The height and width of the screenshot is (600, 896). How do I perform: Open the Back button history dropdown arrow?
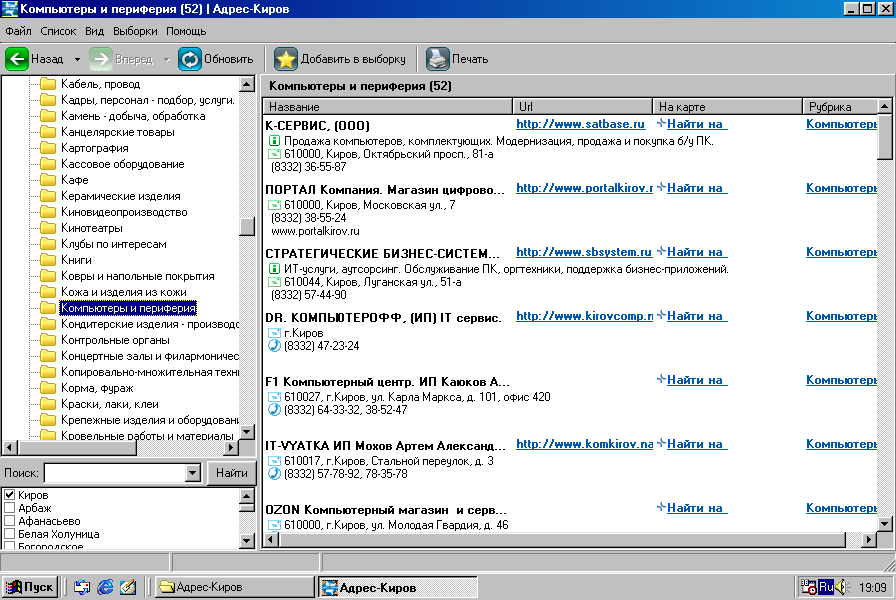76,59
